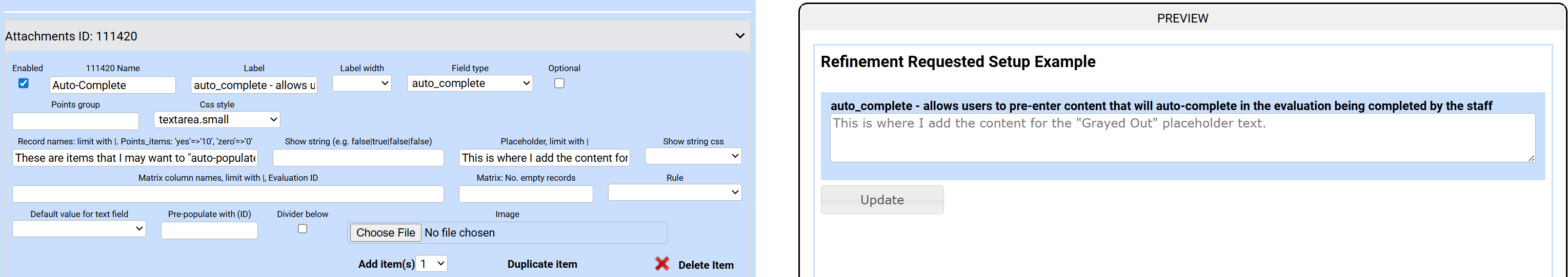Click the Points group input field
Screen dimensions: 1568x277
pos(75,121)
